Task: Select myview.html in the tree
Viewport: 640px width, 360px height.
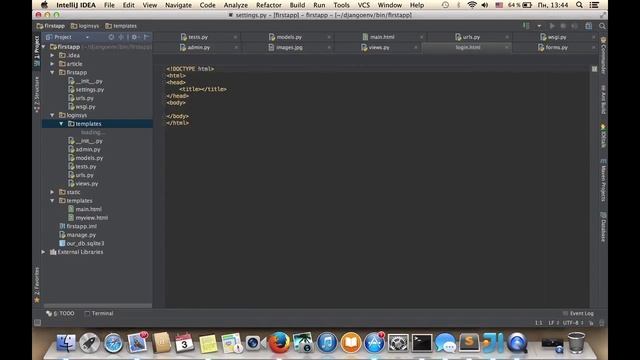Action: tap(88, 218)
